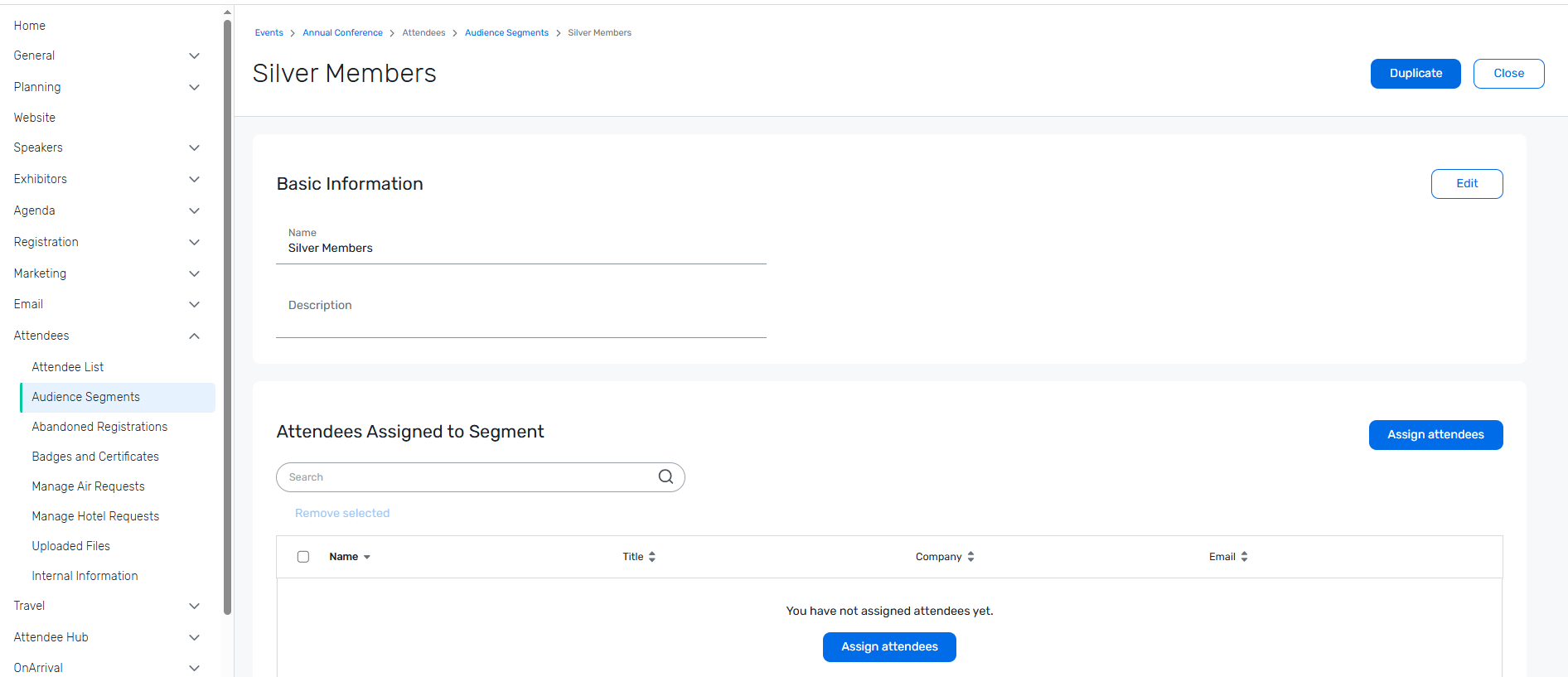This screenshot has width=1568, height=677.
Task: Toggle Name column sort arrow
Action: pyautogui.click(x=367, y=557)
